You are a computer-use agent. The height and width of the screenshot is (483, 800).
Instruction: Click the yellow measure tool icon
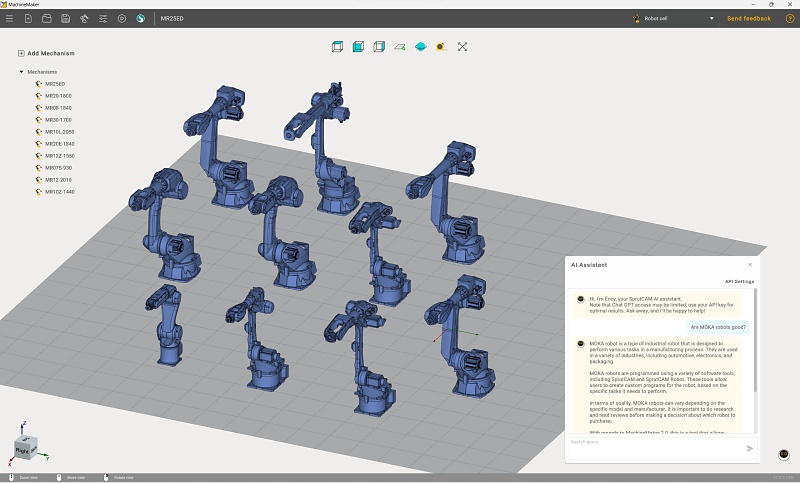(x=441, y=47)
